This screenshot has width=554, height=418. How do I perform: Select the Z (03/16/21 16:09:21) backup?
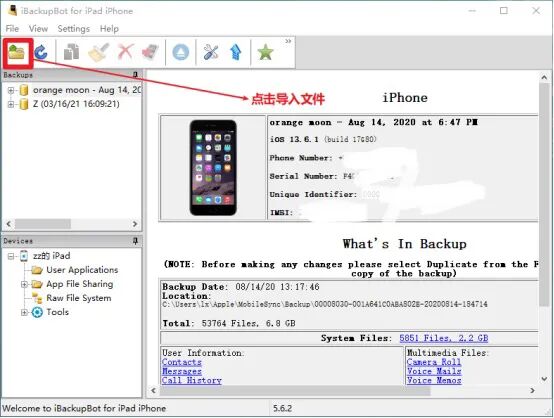point(76,104)
